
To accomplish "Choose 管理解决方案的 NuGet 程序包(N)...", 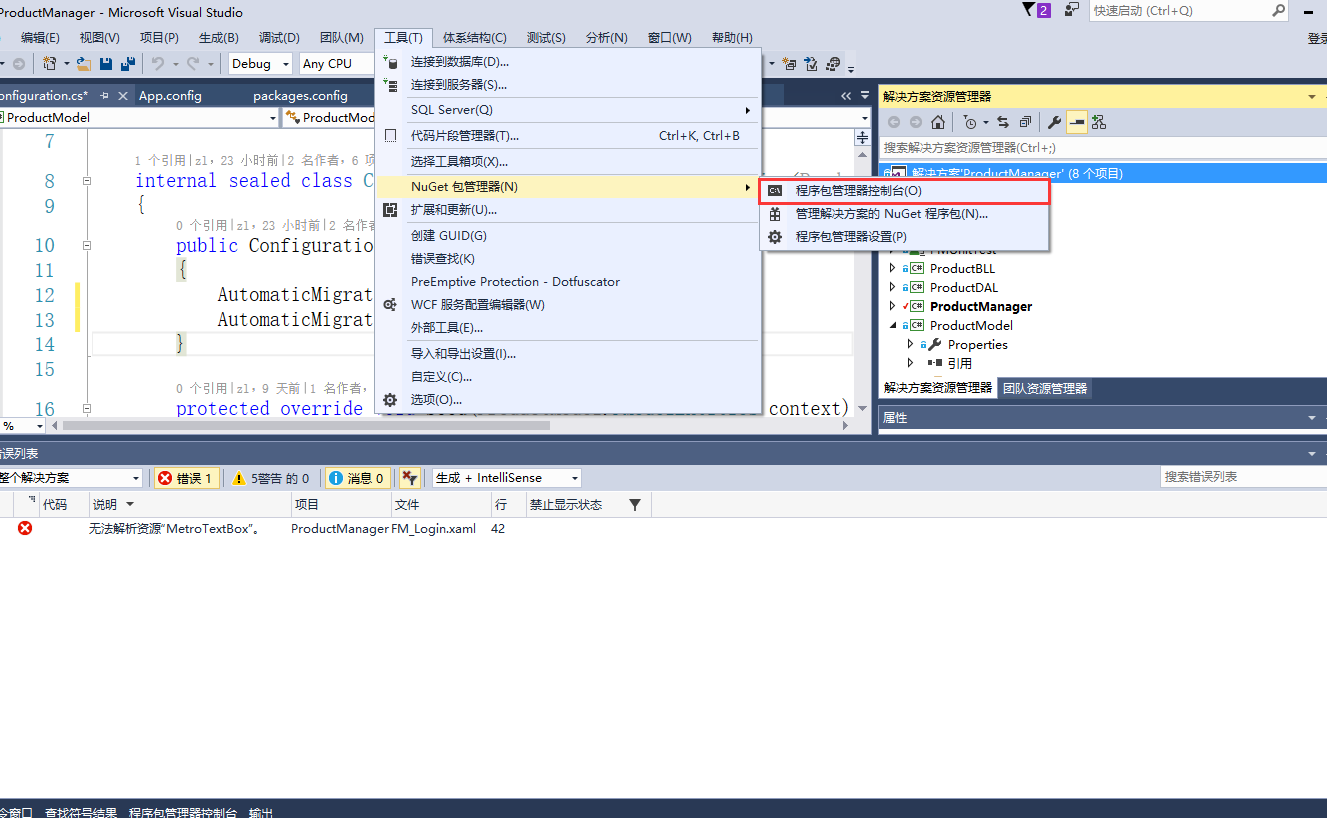I will tap(905, 213).
